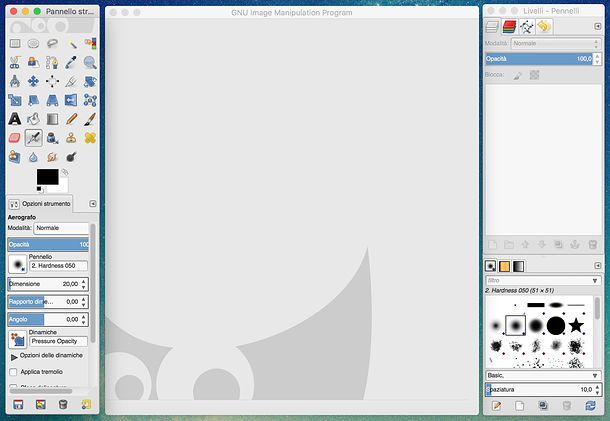610x421 pixels.
Task: Select the Dodge/Burn tool
Action: coord(71,157)
